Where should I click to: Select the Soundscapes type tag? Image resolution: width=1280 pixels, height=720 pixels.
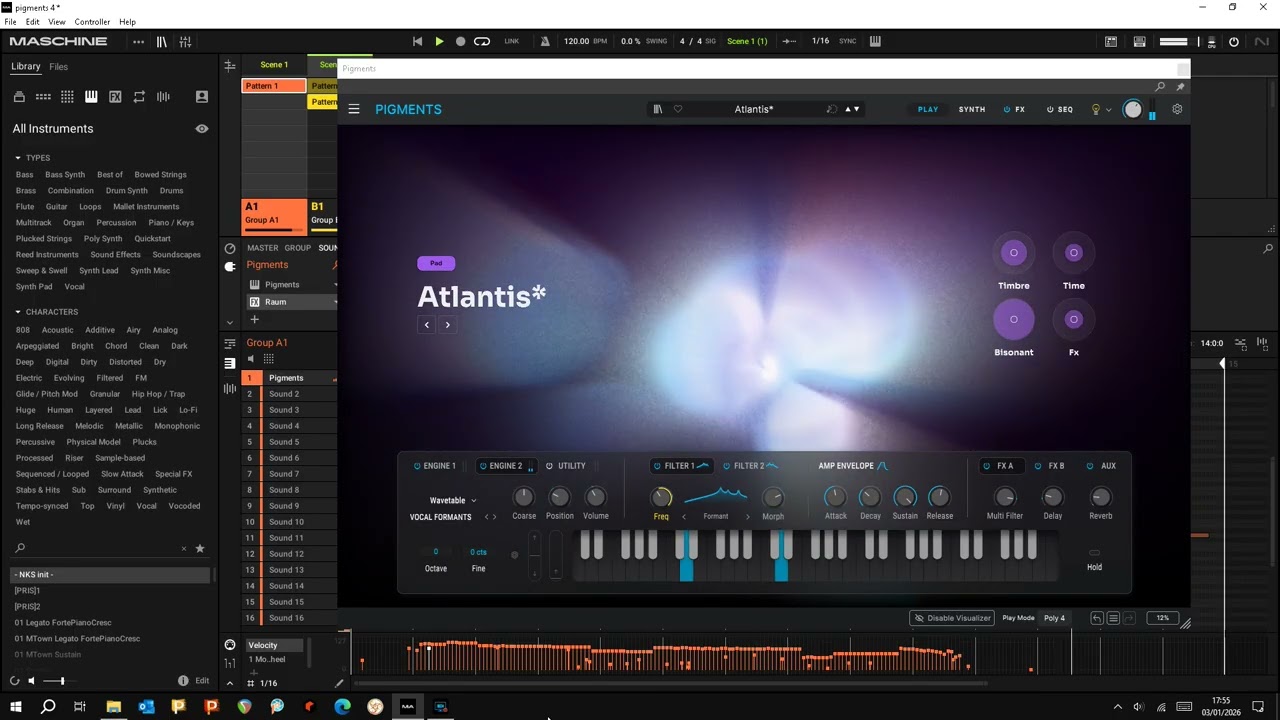coord(177,255)
